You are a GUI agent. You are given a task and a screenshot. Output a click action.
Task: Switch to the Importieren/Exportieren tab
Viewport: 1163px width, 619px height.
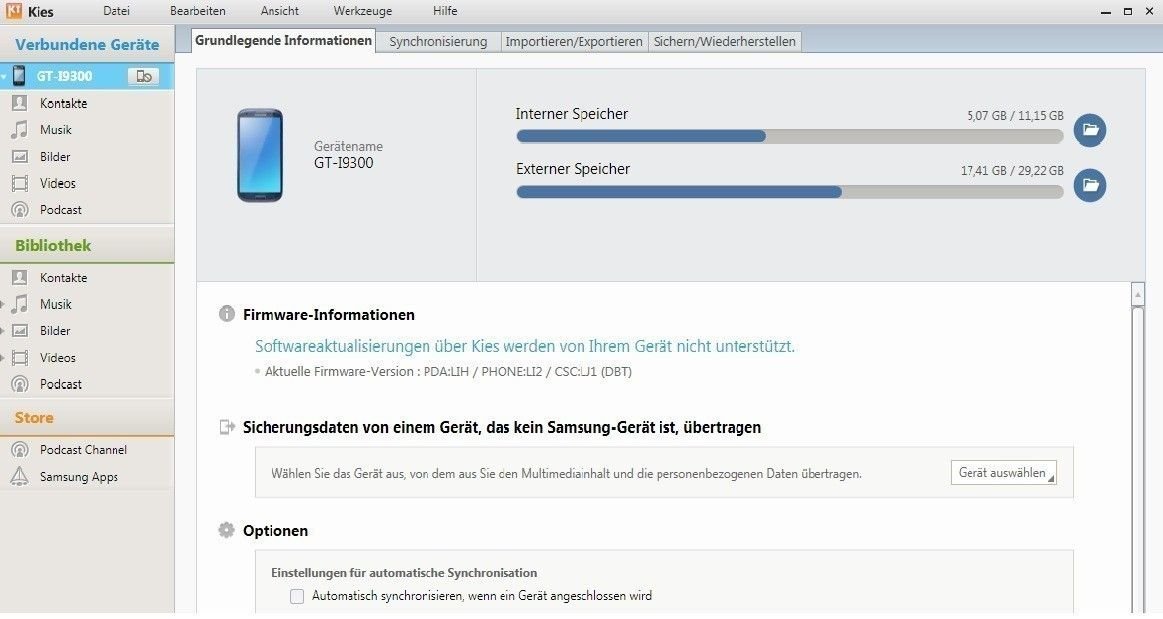click(574, 42)
